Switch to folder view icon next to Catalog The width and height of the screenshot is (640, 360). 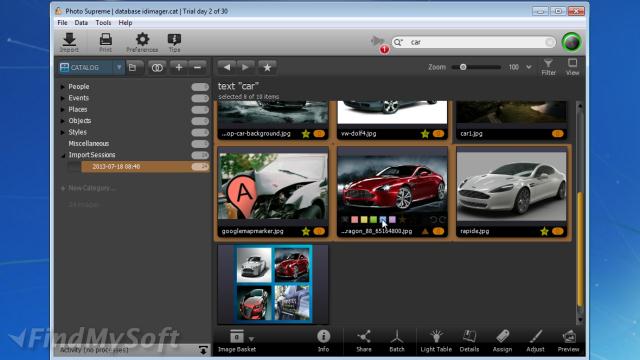pos(133,67)
